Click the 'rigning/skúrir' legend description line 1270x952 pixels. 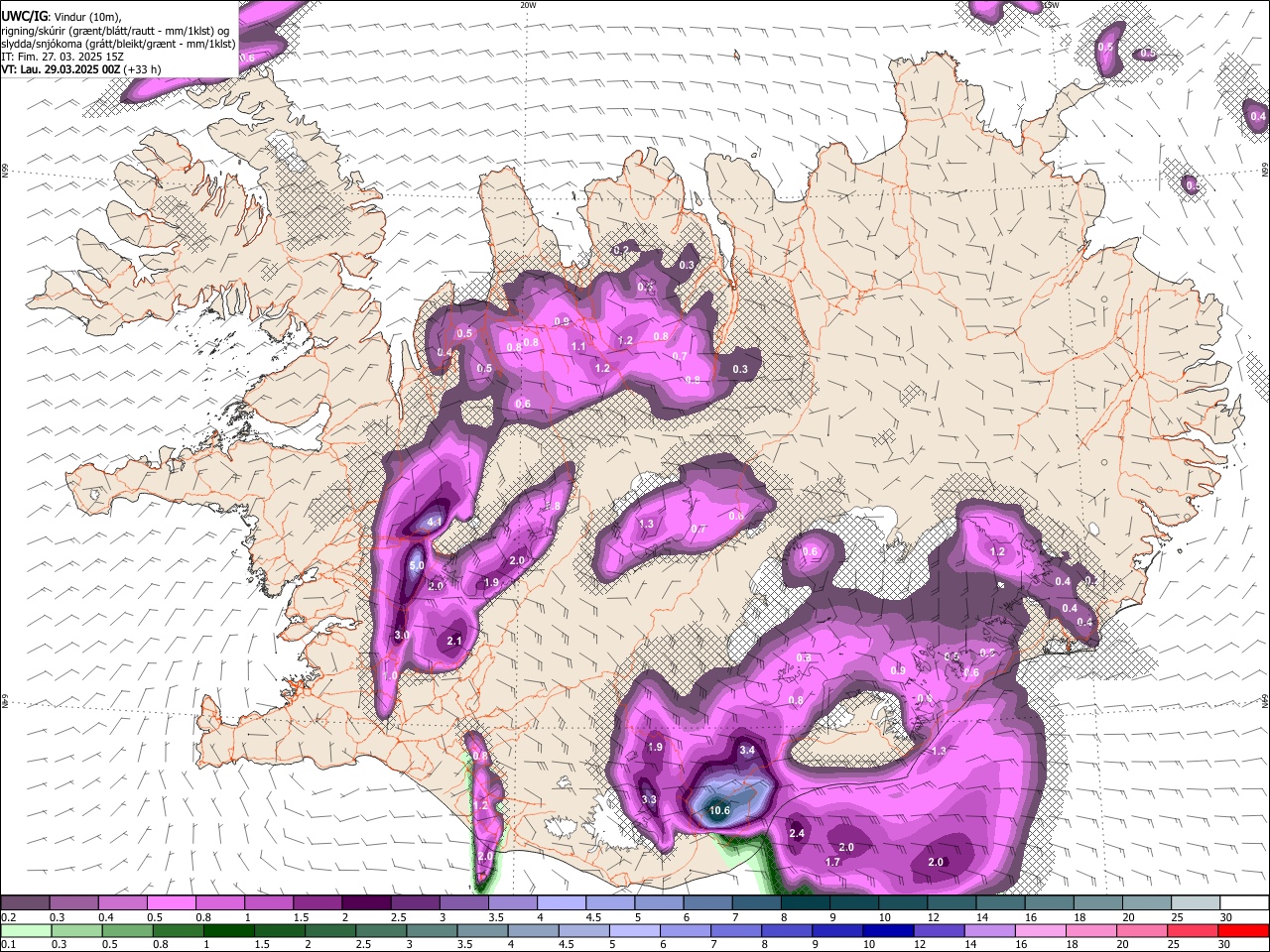point(117,30)
